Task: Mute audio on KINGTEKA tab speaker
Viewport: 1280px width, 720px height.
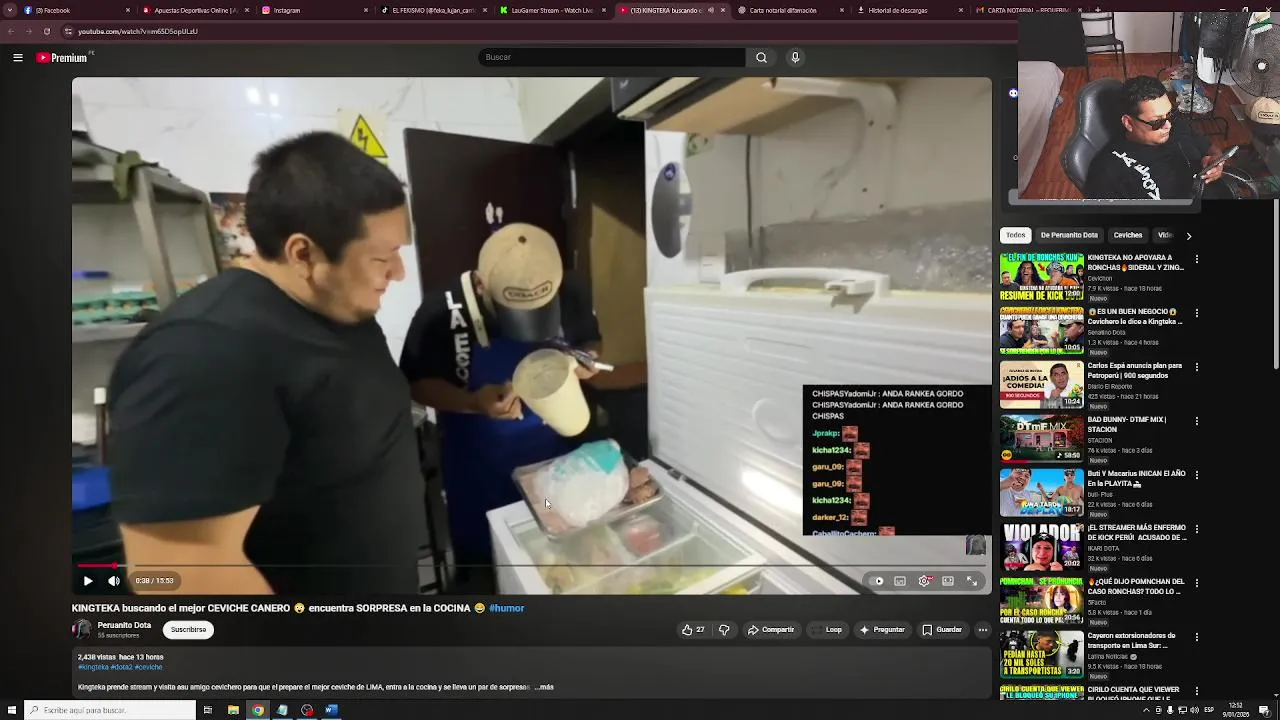Action: (711, 10)
